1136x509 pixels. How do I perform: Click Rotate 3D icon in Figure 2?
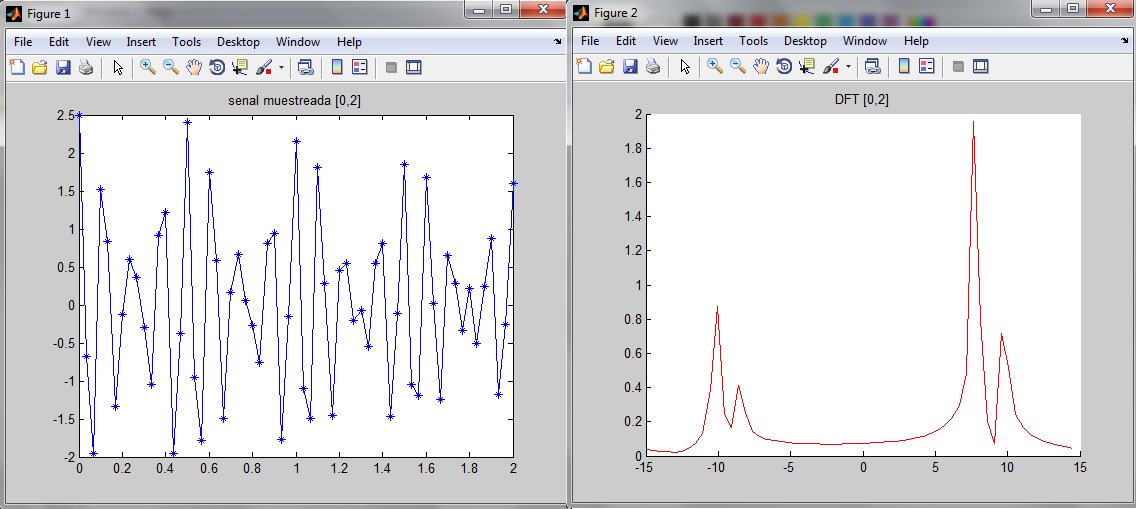[x=784, y=66]
